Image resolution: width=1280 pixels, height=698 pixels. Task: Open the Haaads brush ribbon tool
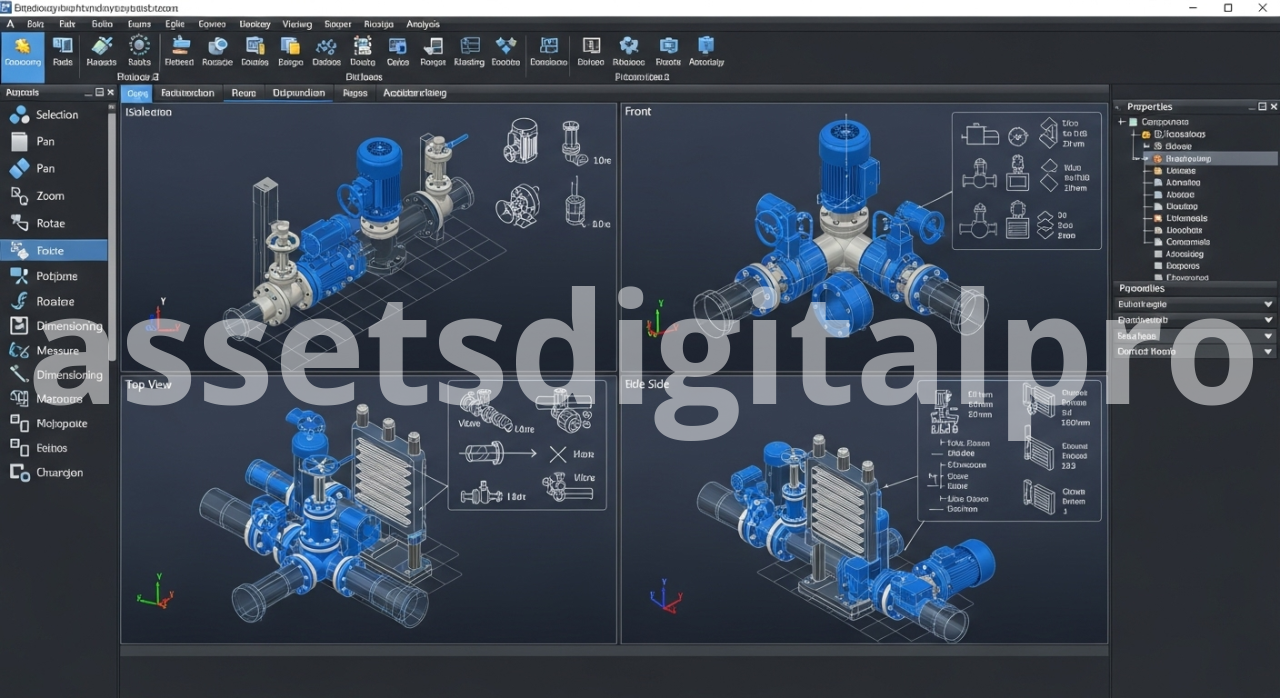[x=102, y=52]
